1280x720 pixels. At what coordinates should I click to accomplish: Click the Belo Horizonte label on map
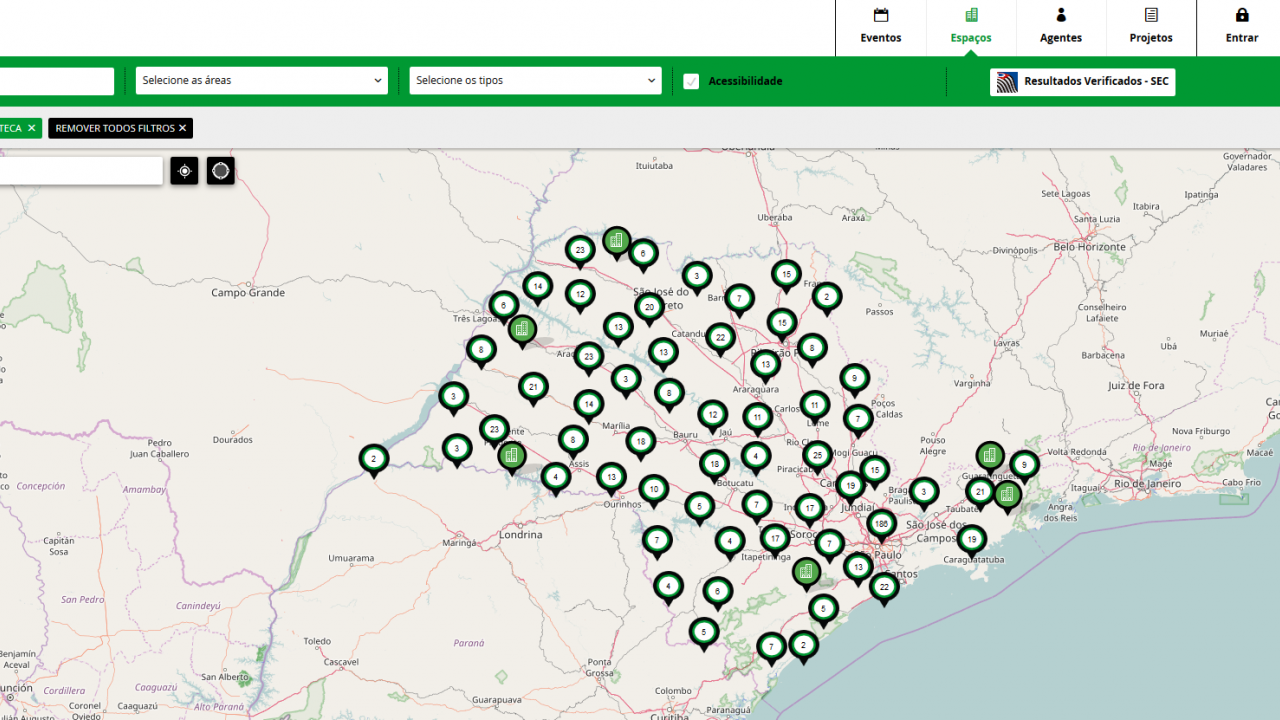1089,247
